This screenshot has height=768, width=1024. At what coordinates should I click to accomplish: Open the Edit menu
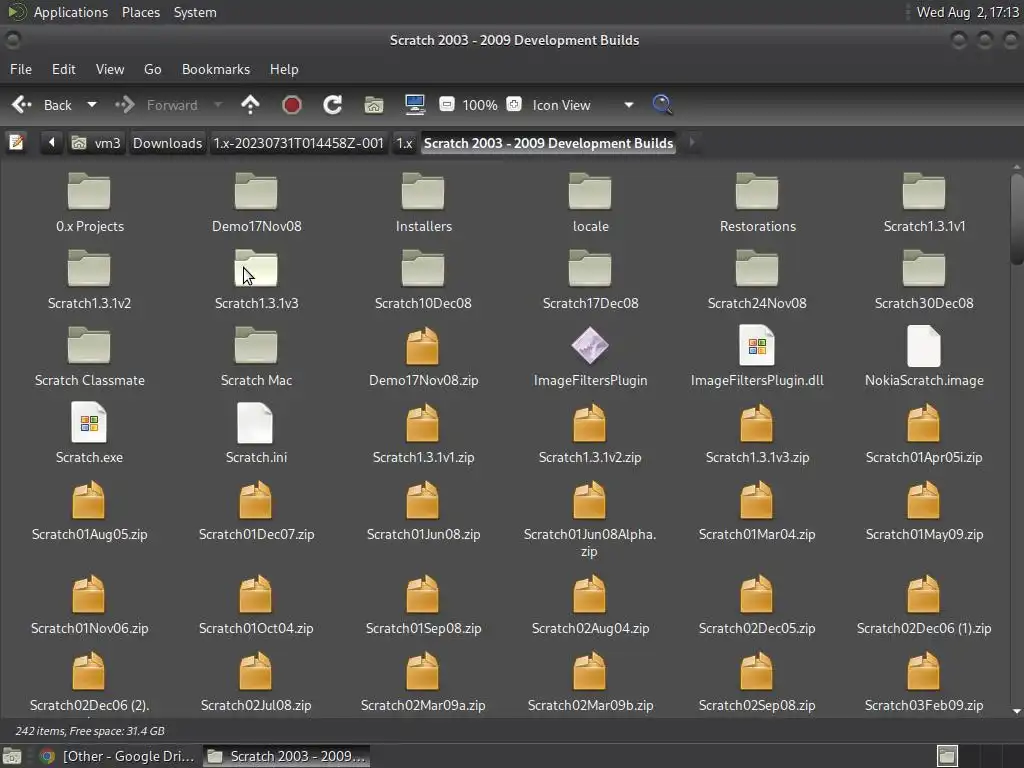click(x=63, y=69)
